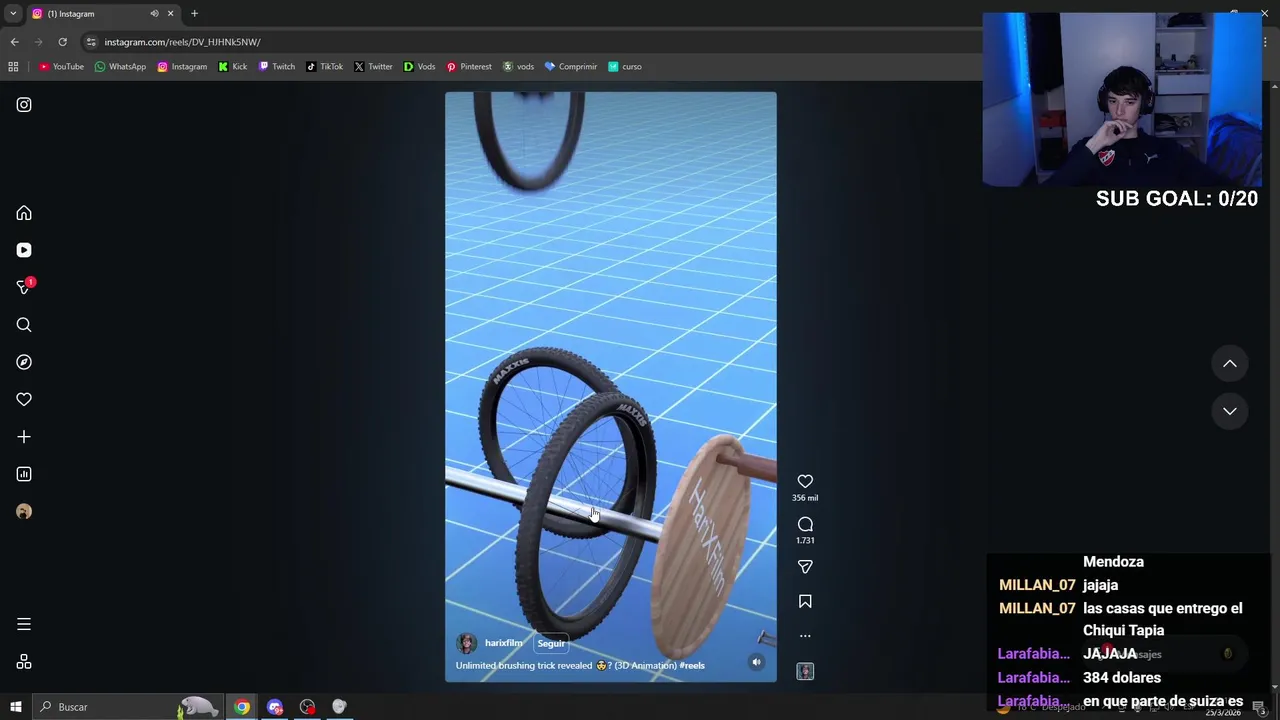Pause the reel video
Image resolution: width=1280 pixels, height=720 pixels.
tap(610, 386)
